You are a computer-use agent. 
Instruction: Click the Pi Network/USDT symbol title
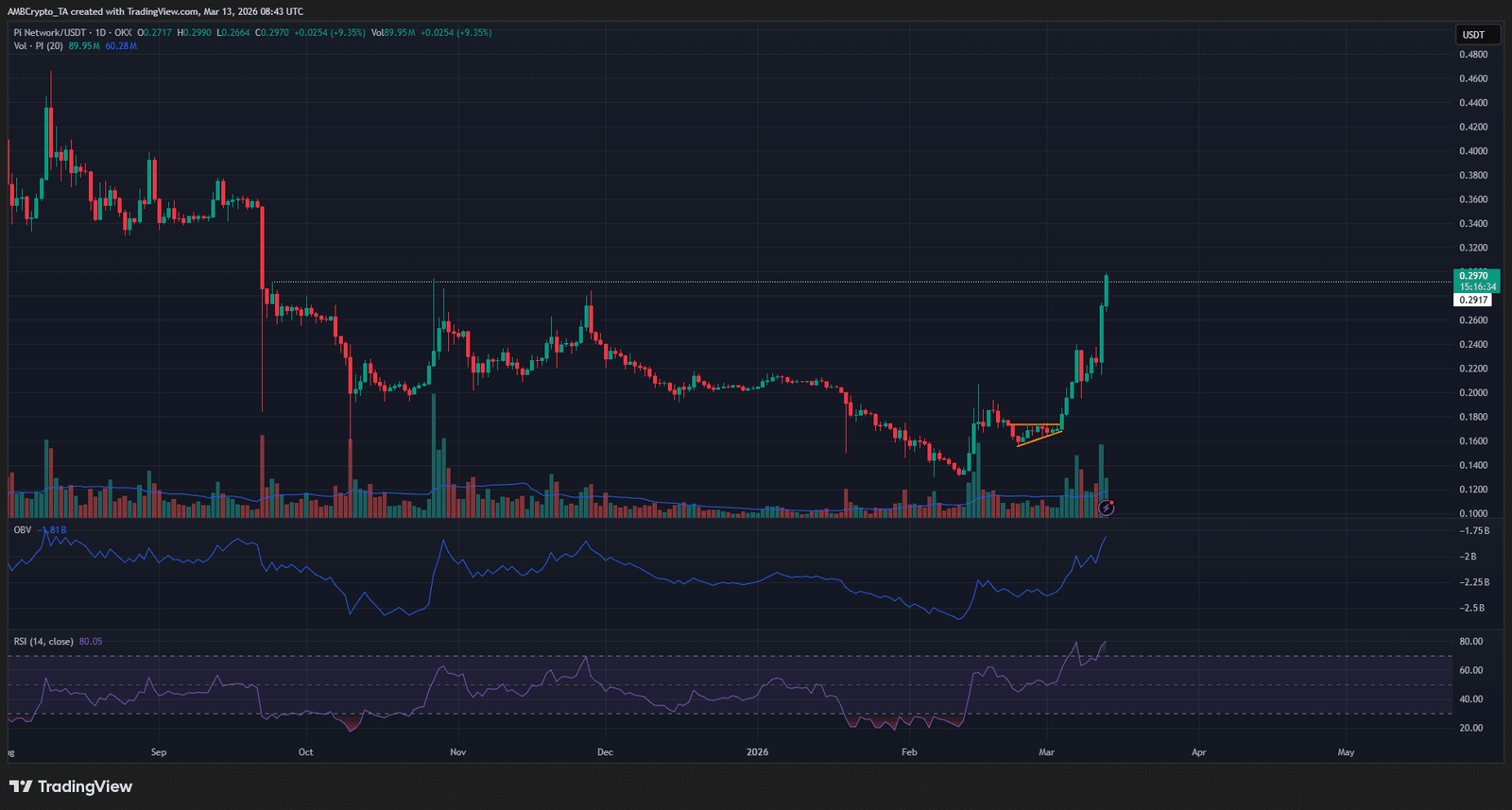49,32
